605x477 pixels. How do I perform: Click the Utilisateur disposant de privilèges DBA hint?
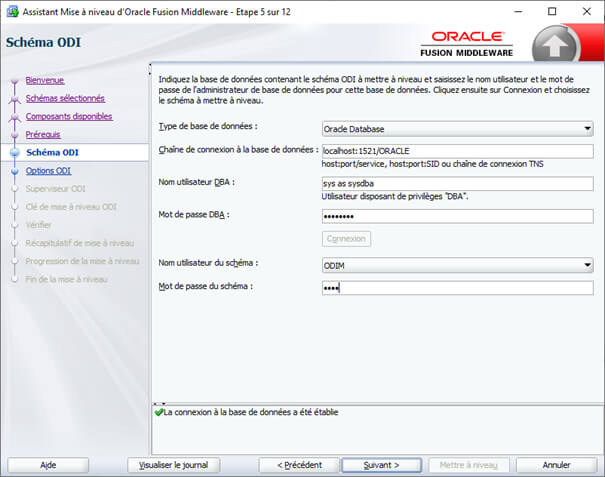pos(395,196)
